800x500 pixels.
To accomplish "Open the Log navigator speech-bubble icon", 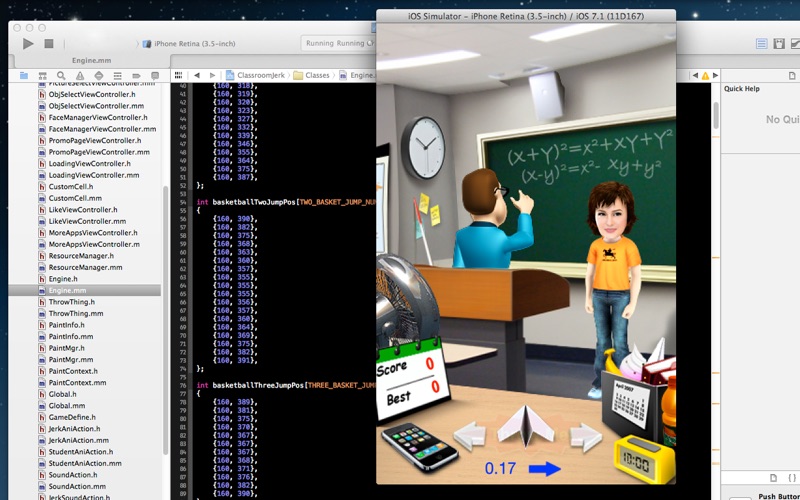I will click(x=155, y=76).
